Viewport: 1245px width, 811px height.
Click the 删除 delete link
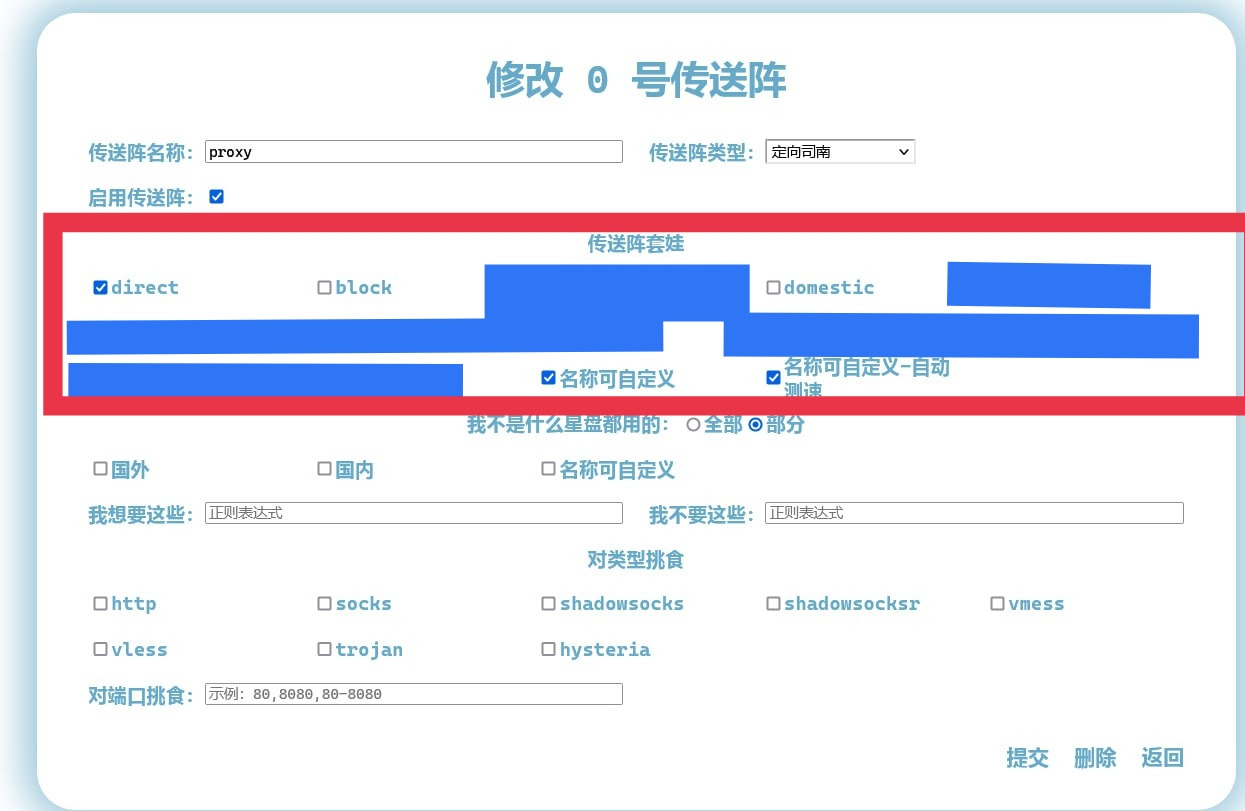1094,758
